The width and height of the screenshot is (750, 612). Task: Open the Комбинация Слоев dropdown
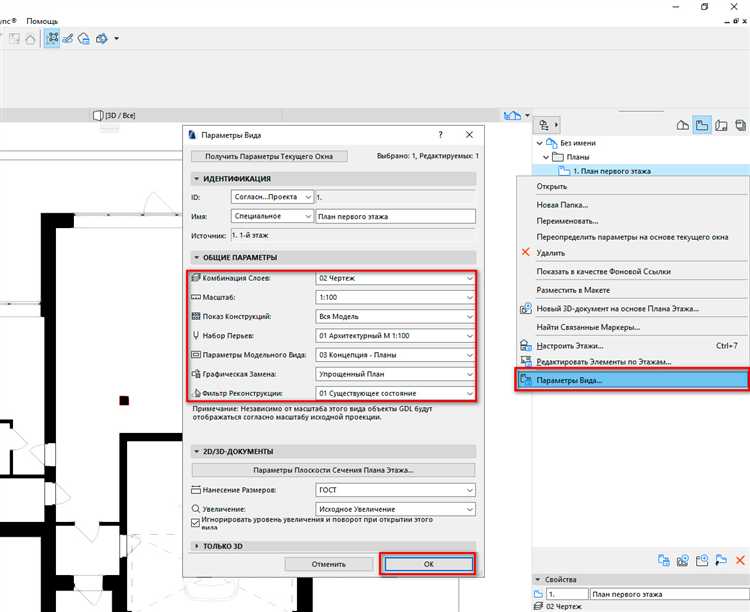click(395, 278)
